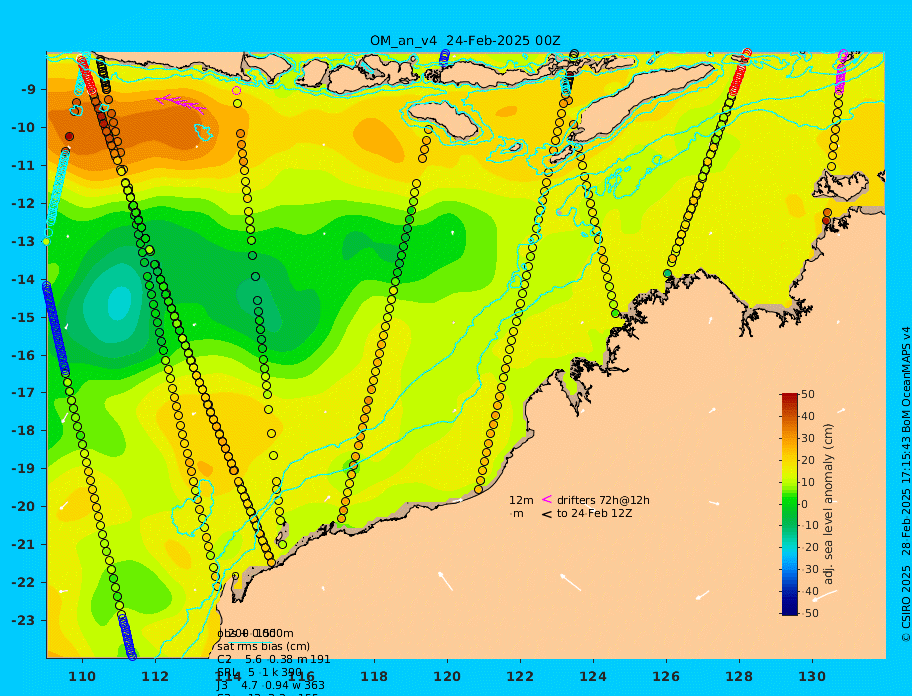Screen dimensions: 912x696
Task: Click the longitude axis label '128'
Action: 740,677
